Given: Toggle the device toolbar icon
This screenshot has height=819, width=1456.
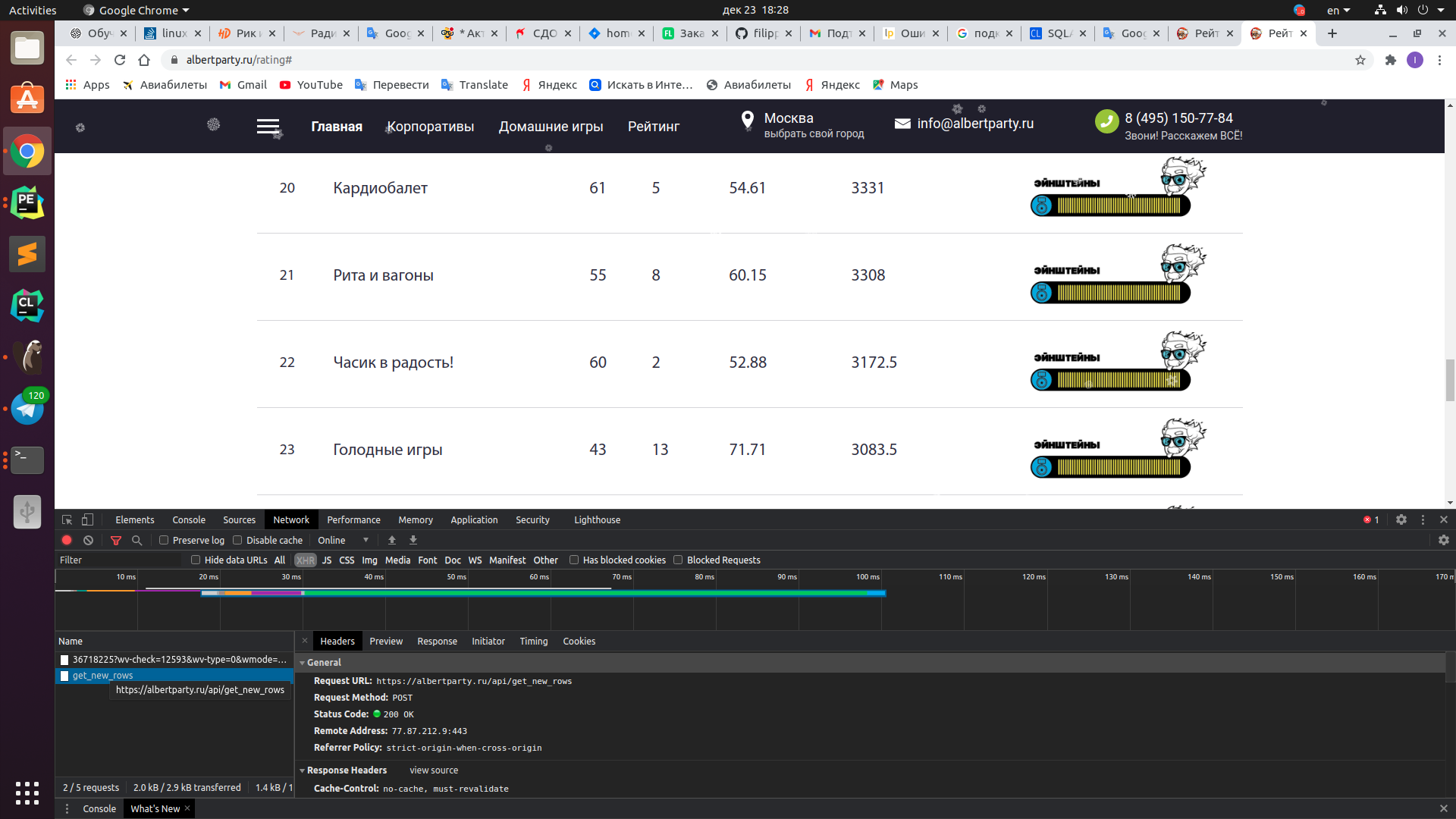Looking at the screenshot, I should click(x=88, y=519).
